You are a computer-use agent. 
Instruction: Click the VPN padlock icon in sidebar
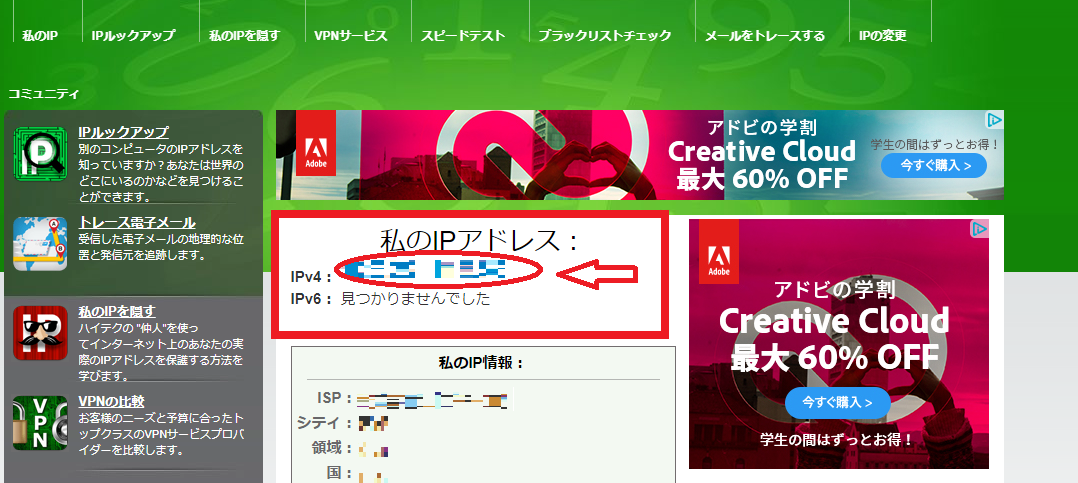point(40,423)
